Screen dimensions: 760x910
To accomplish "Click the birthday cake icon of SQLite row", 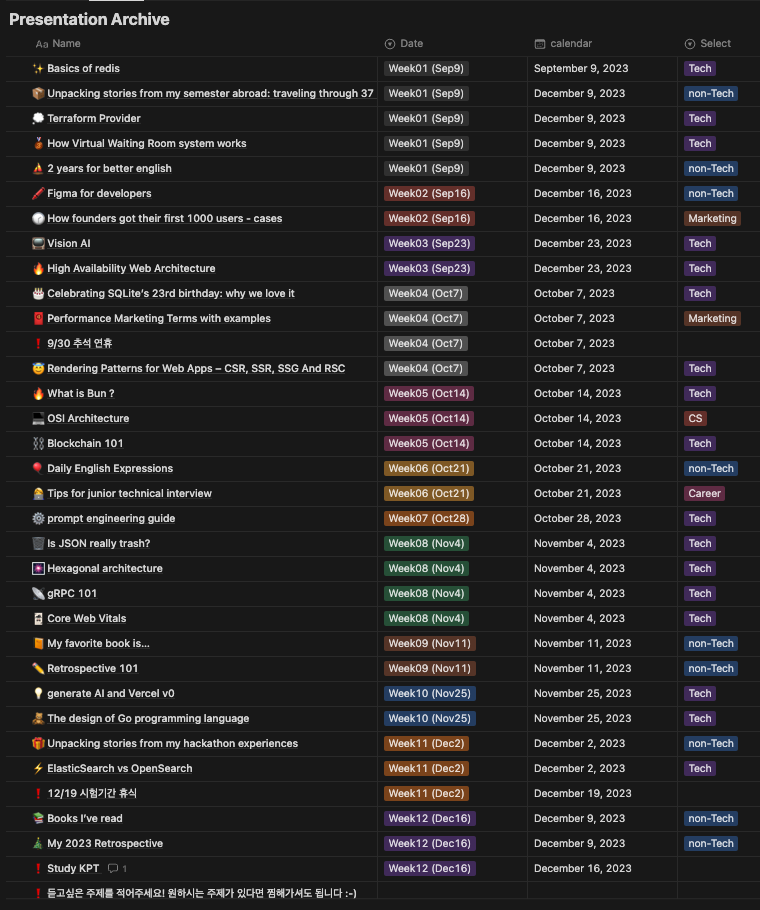I will (38, 293).
